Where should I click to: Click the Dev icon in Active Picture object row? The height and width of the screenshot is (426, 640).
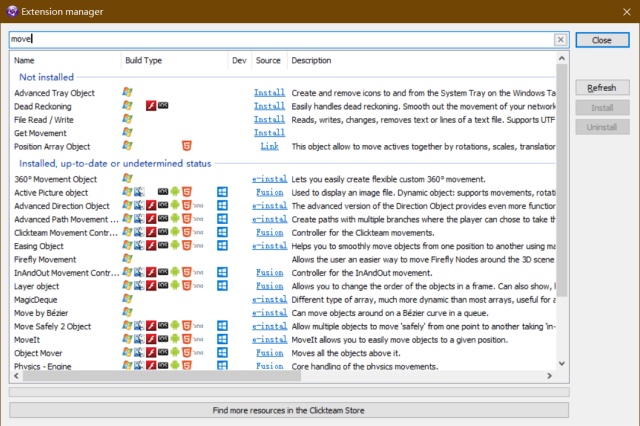coord(222,192)
